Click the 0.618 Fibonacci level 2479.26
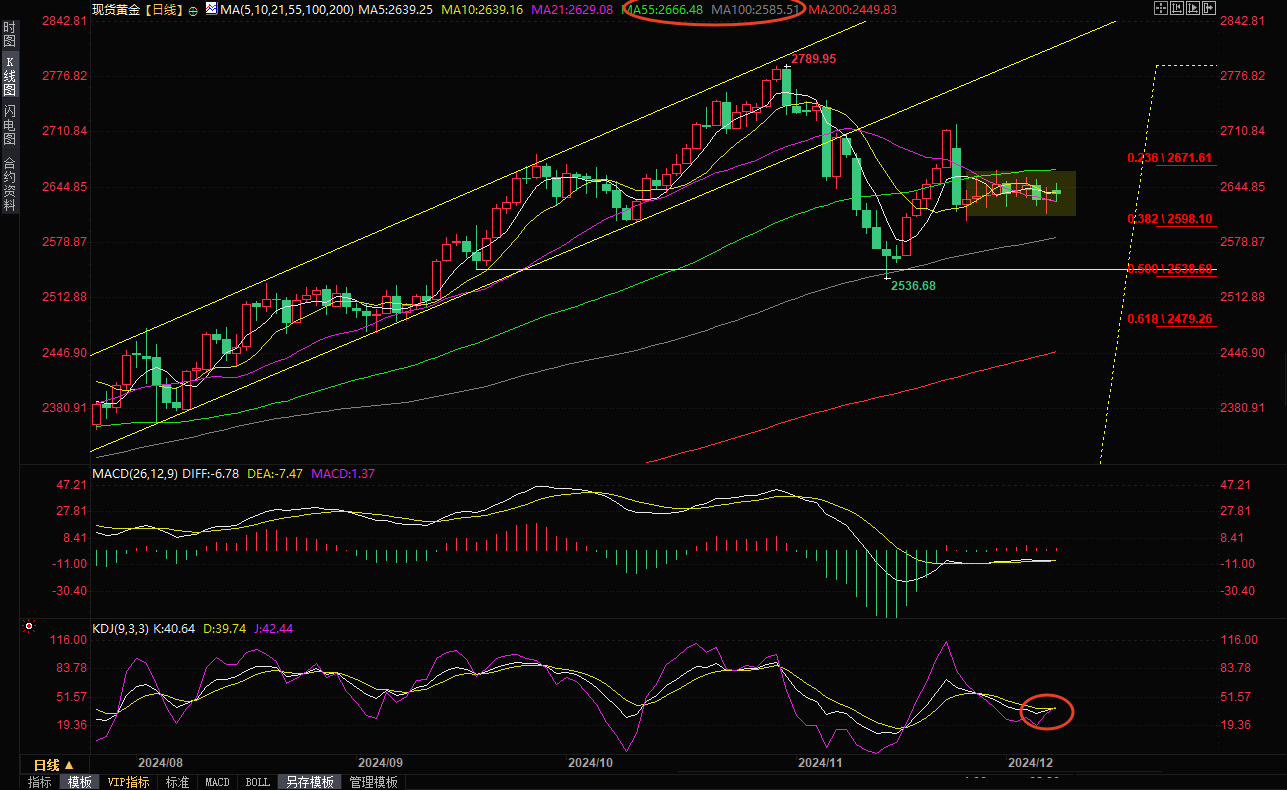 [x=1169, y=319]
